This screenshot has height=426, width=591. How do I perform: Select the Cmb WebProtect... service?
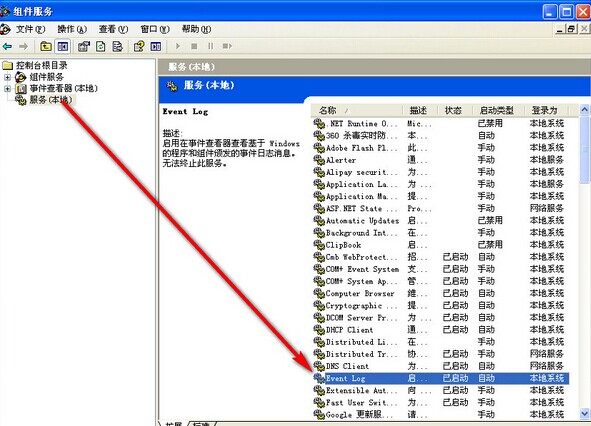(x=440, y=257)
